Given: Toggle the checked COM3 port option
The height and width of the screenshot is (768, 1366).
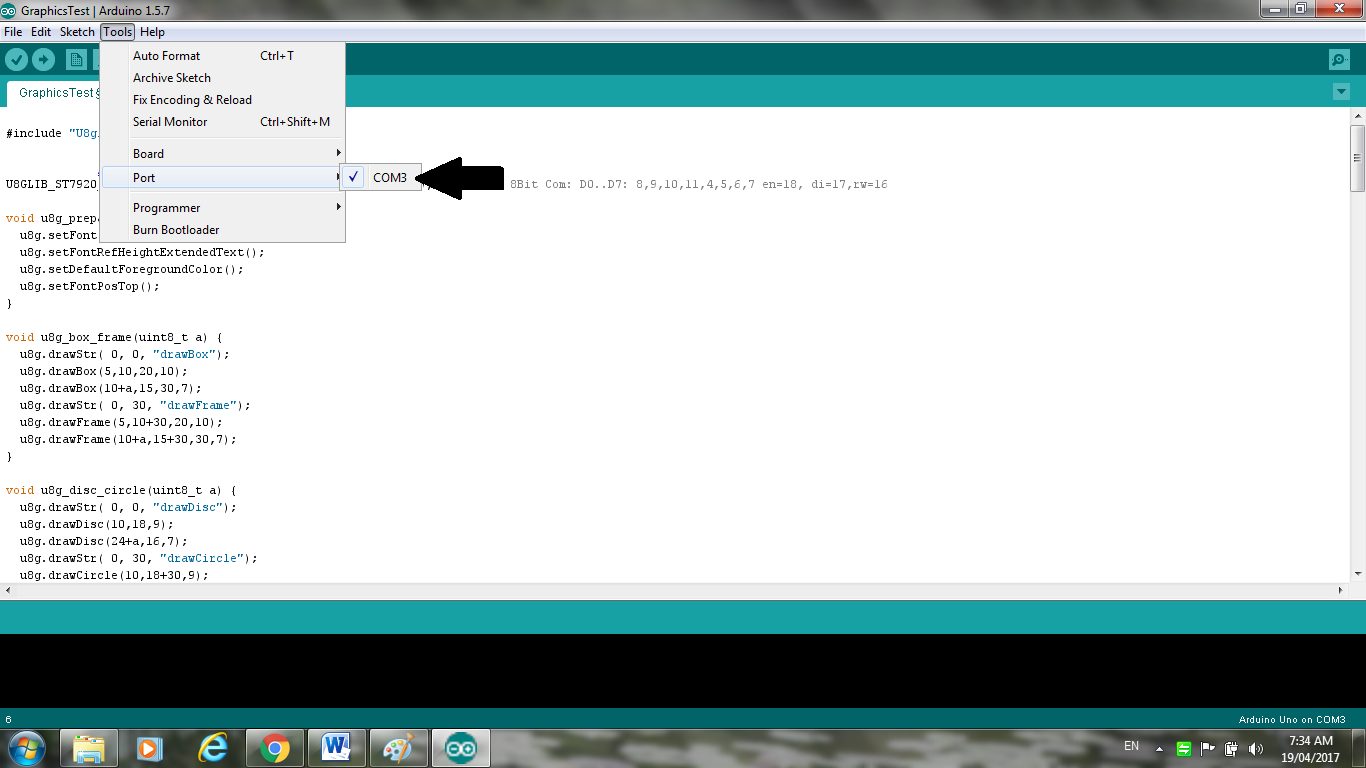Looking at the screenshot, I should [x=381, y=178].
